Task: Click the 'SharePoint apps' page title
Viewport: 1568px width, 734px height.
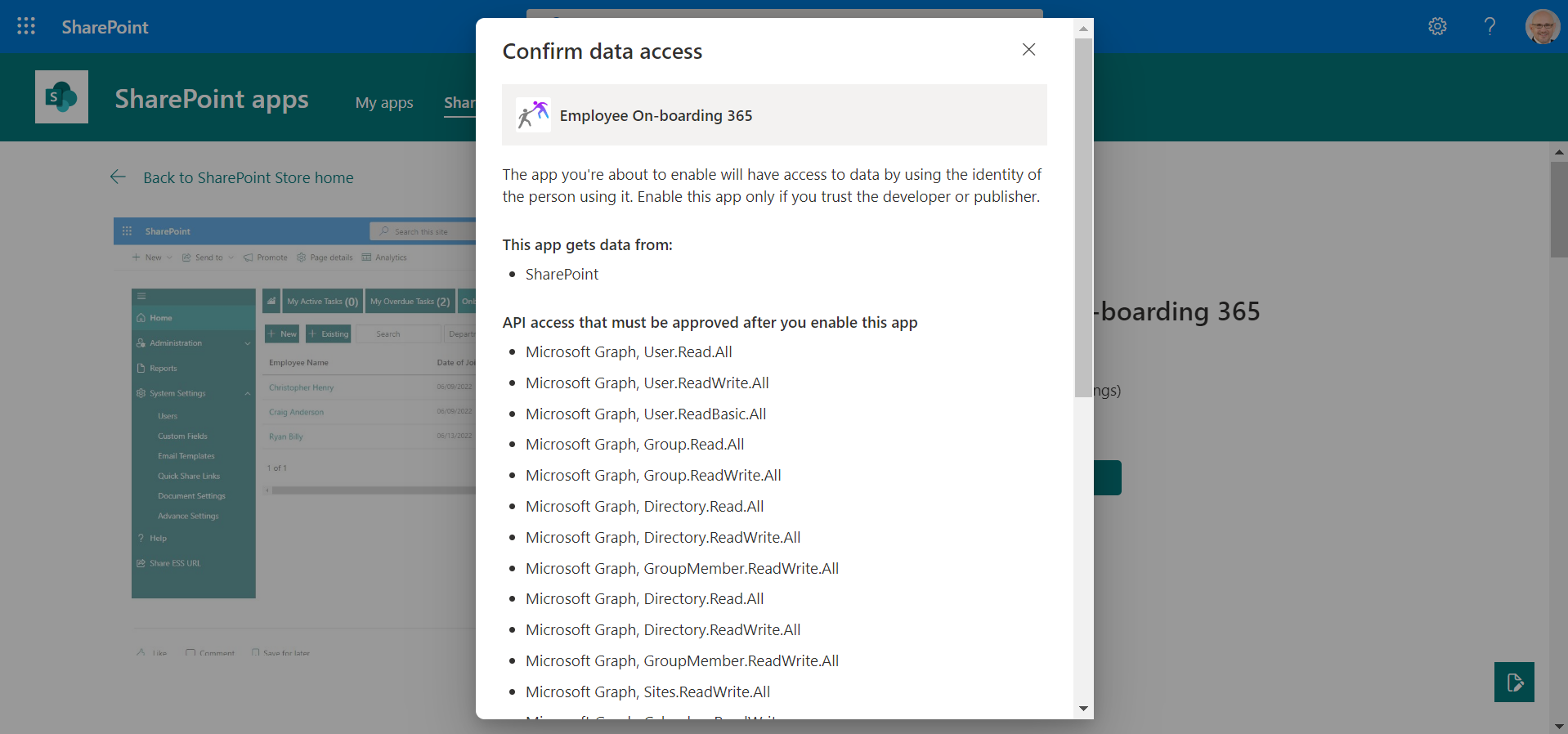Action: point(212,99)
